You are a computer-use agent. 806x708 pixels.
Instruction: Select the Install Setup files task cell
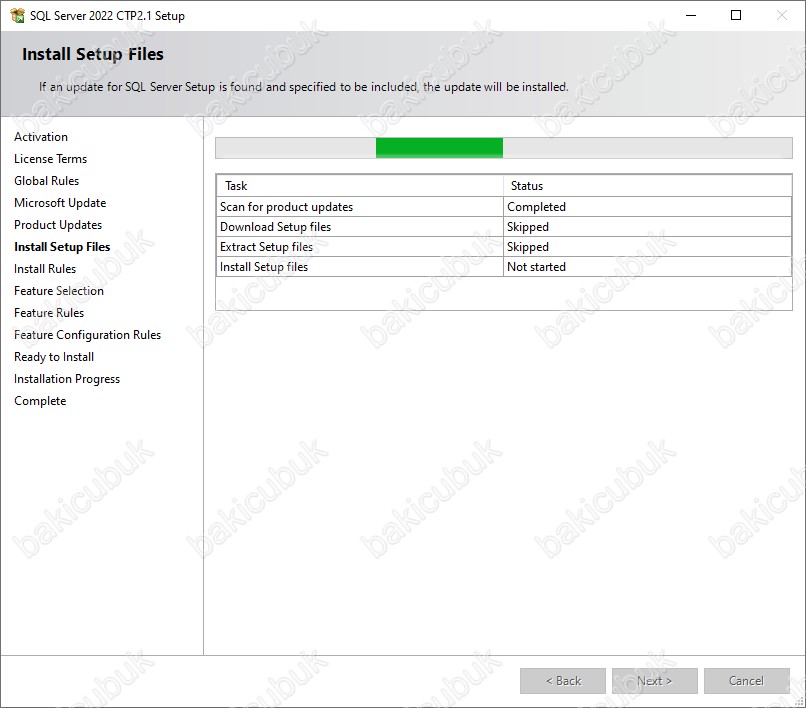click(x=360, y=267)
